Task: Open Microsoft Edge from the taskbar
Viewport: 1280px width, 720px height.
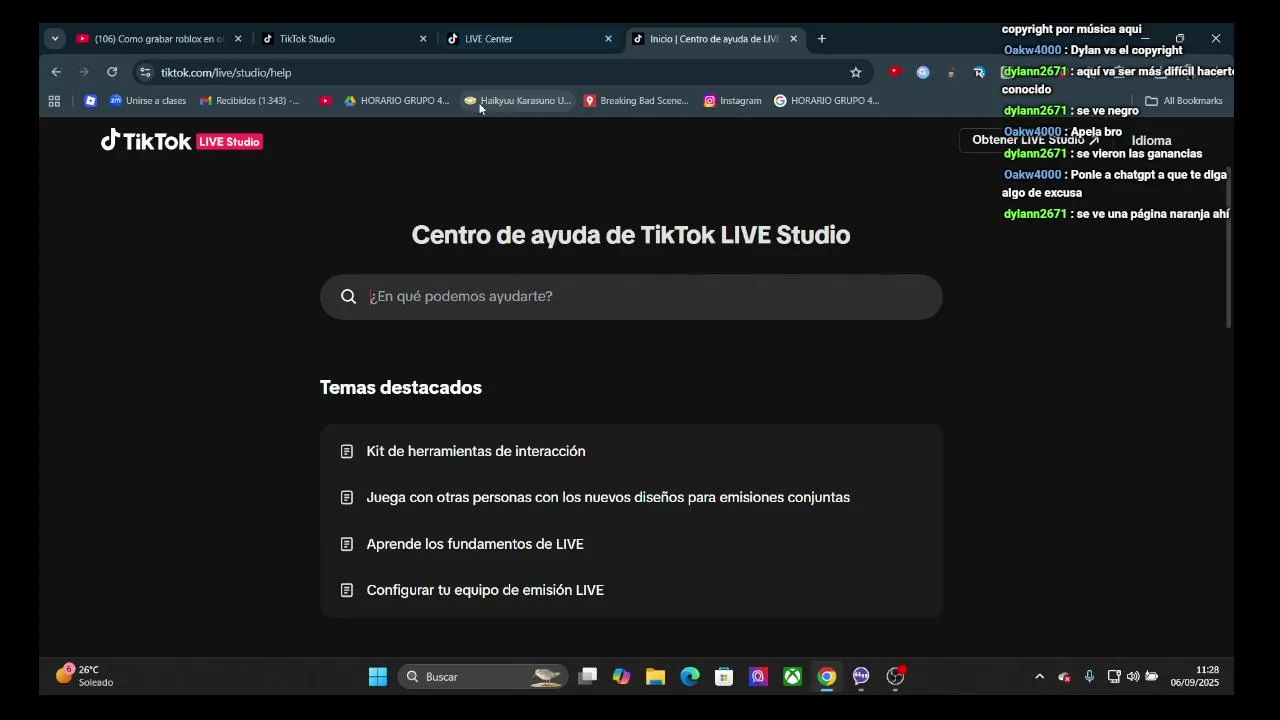Action: tap(690, 677)
